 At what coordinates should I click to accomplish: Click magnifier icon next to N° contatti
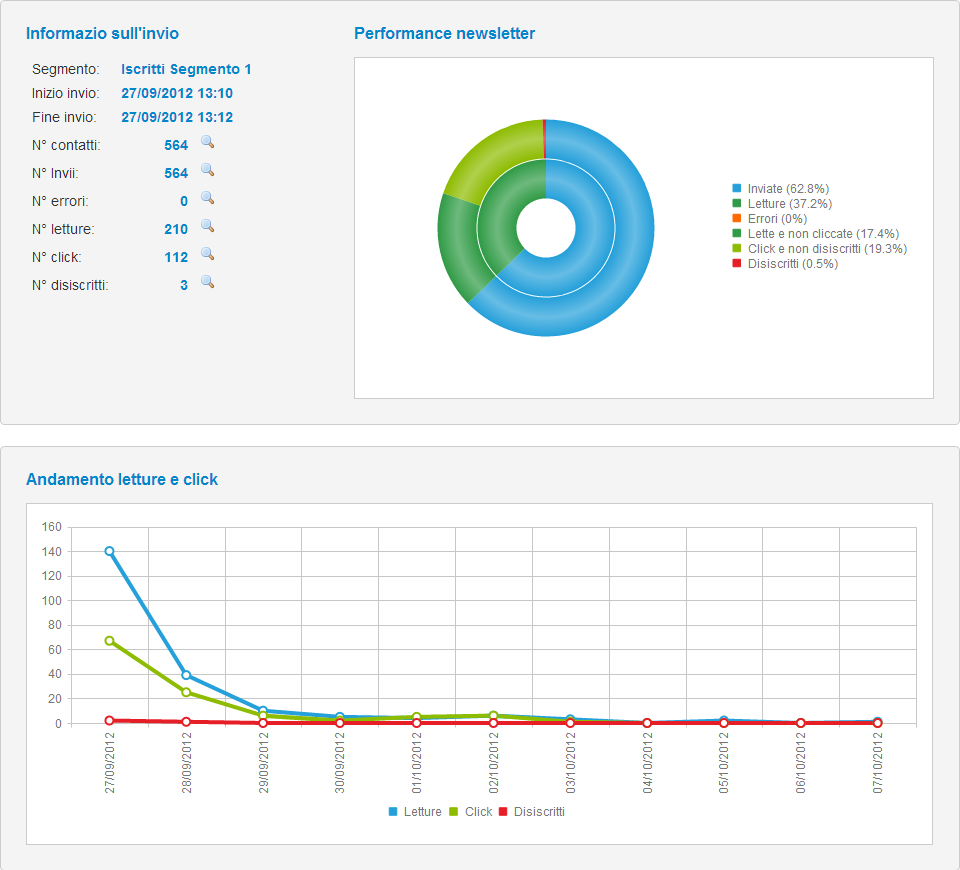(208, 142)
